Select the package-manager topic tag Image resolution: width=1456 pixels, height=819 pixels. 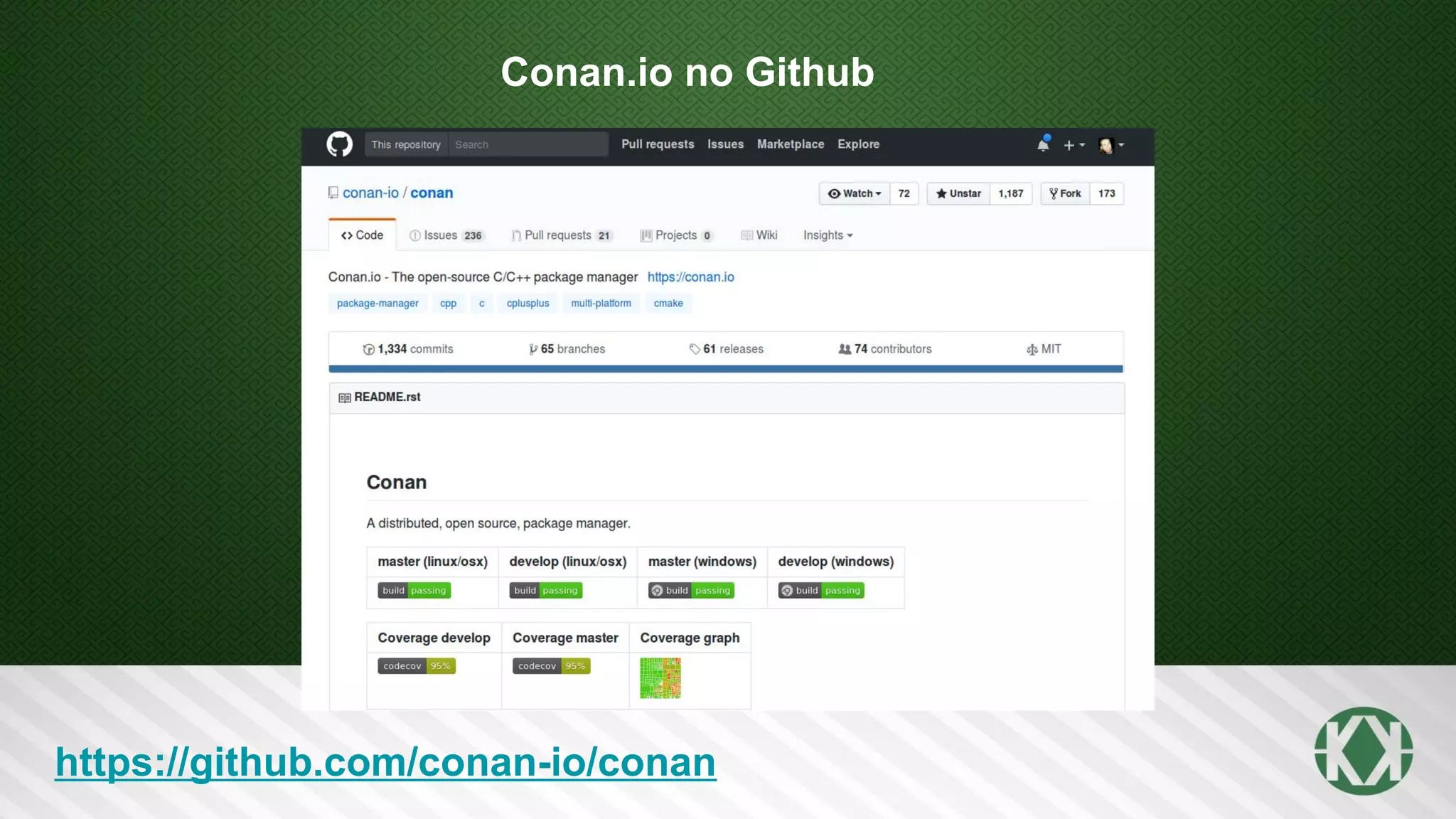point(378,304)
